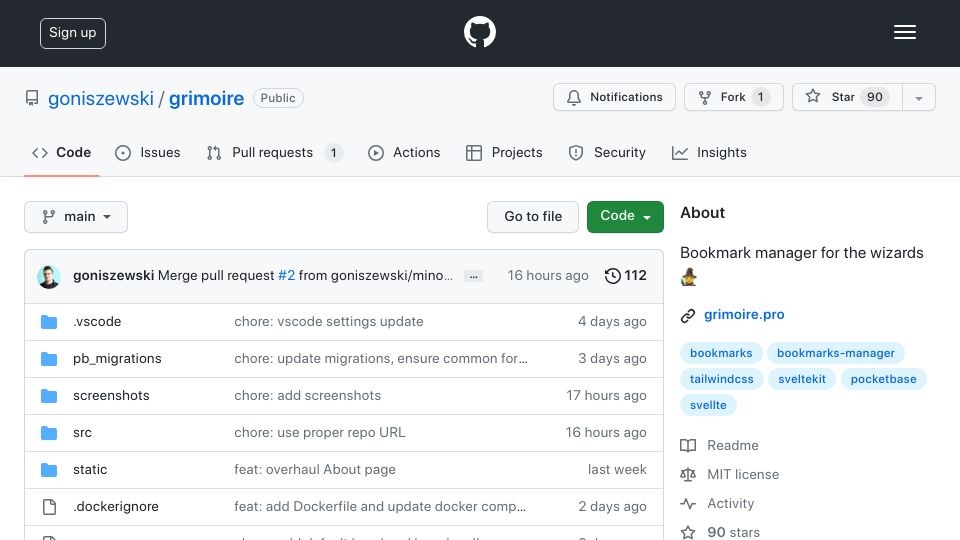
Task: Open the static folder
Action: click(90, 470)
